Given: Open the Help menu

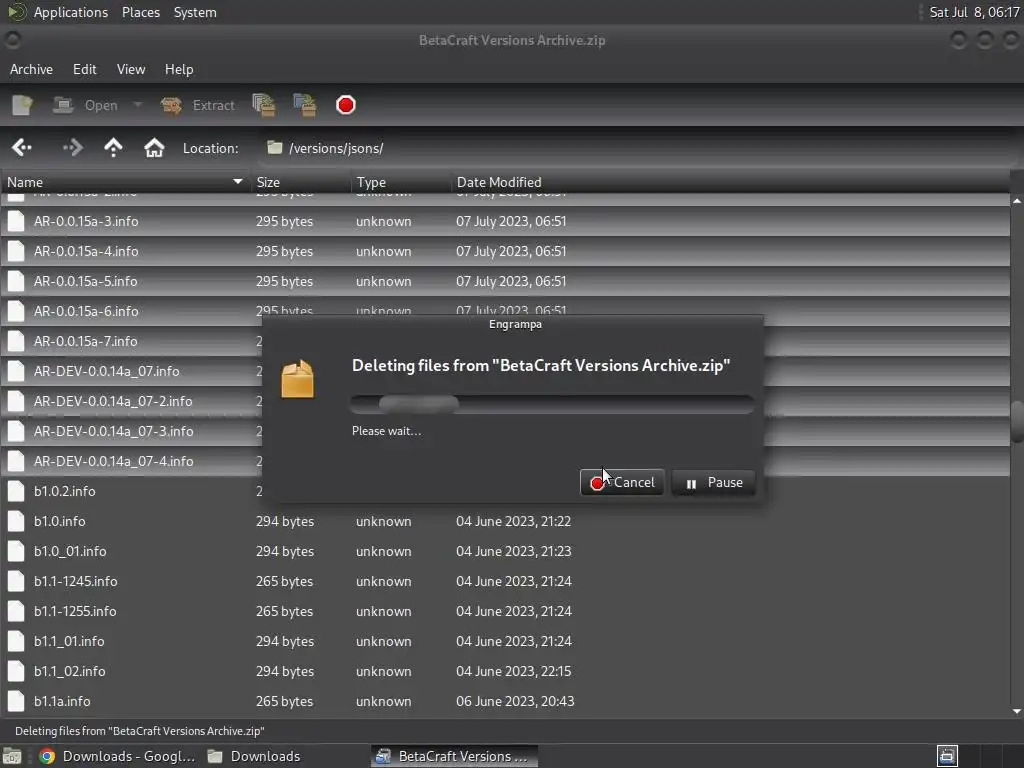Looking at the screenshot, I should 179,69.
